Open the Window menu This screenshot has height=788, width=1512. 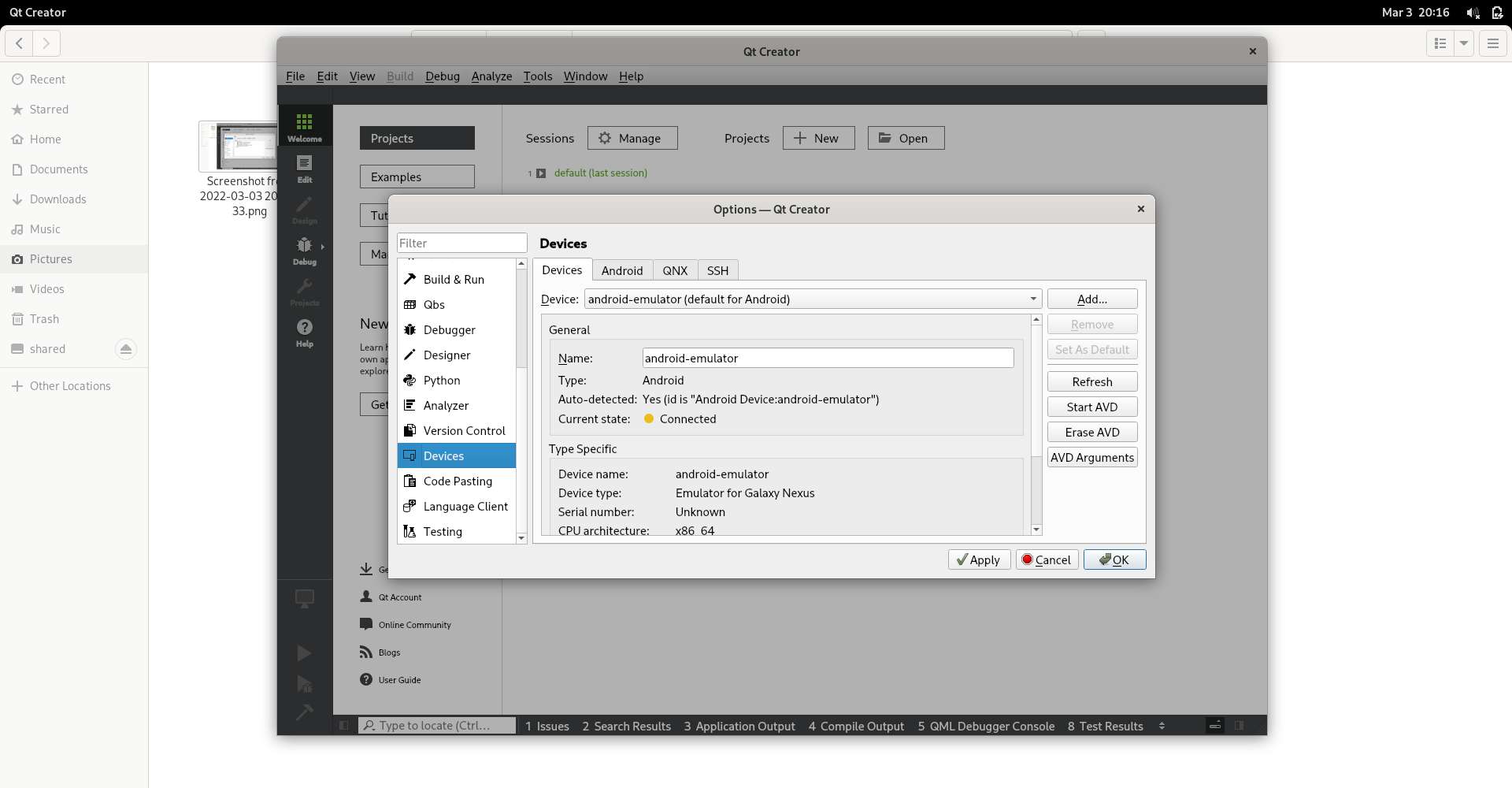[585, 76]
